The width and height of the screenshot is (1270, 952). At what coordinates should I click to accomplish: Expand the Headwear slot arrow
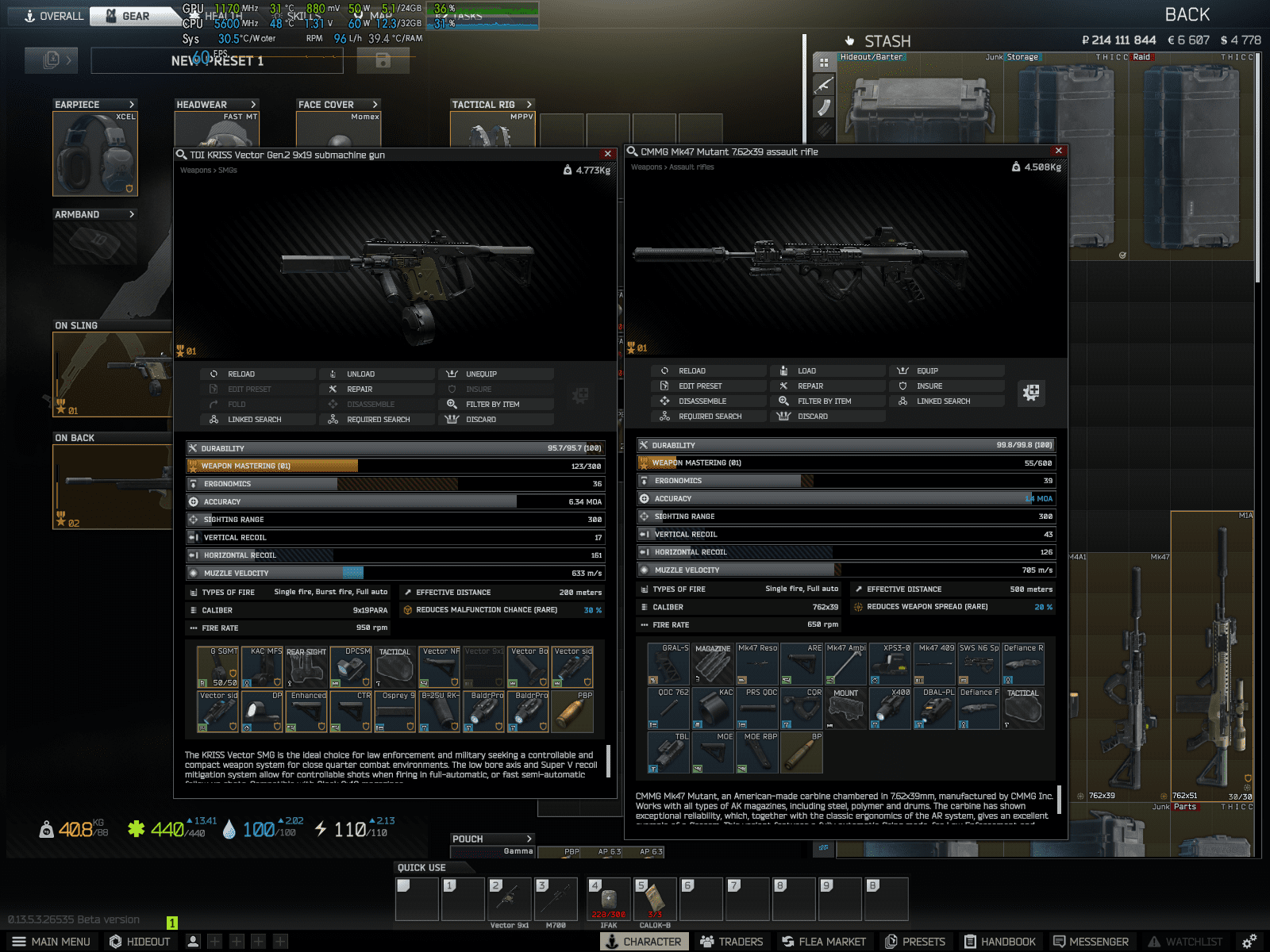253,104
